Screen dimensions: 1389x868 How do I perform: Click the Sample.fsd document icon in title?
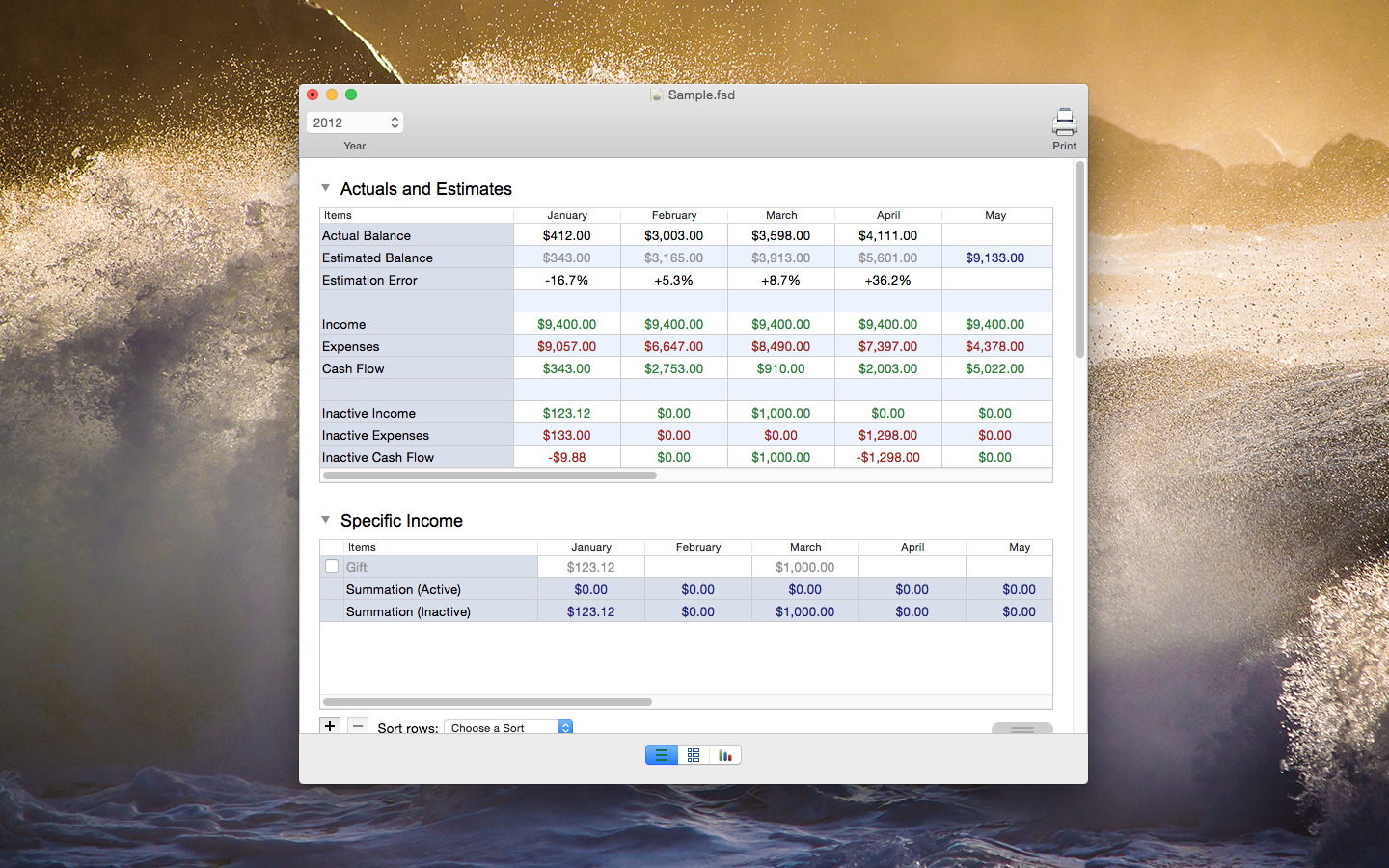pyautogui.click(x=657, y=95)
